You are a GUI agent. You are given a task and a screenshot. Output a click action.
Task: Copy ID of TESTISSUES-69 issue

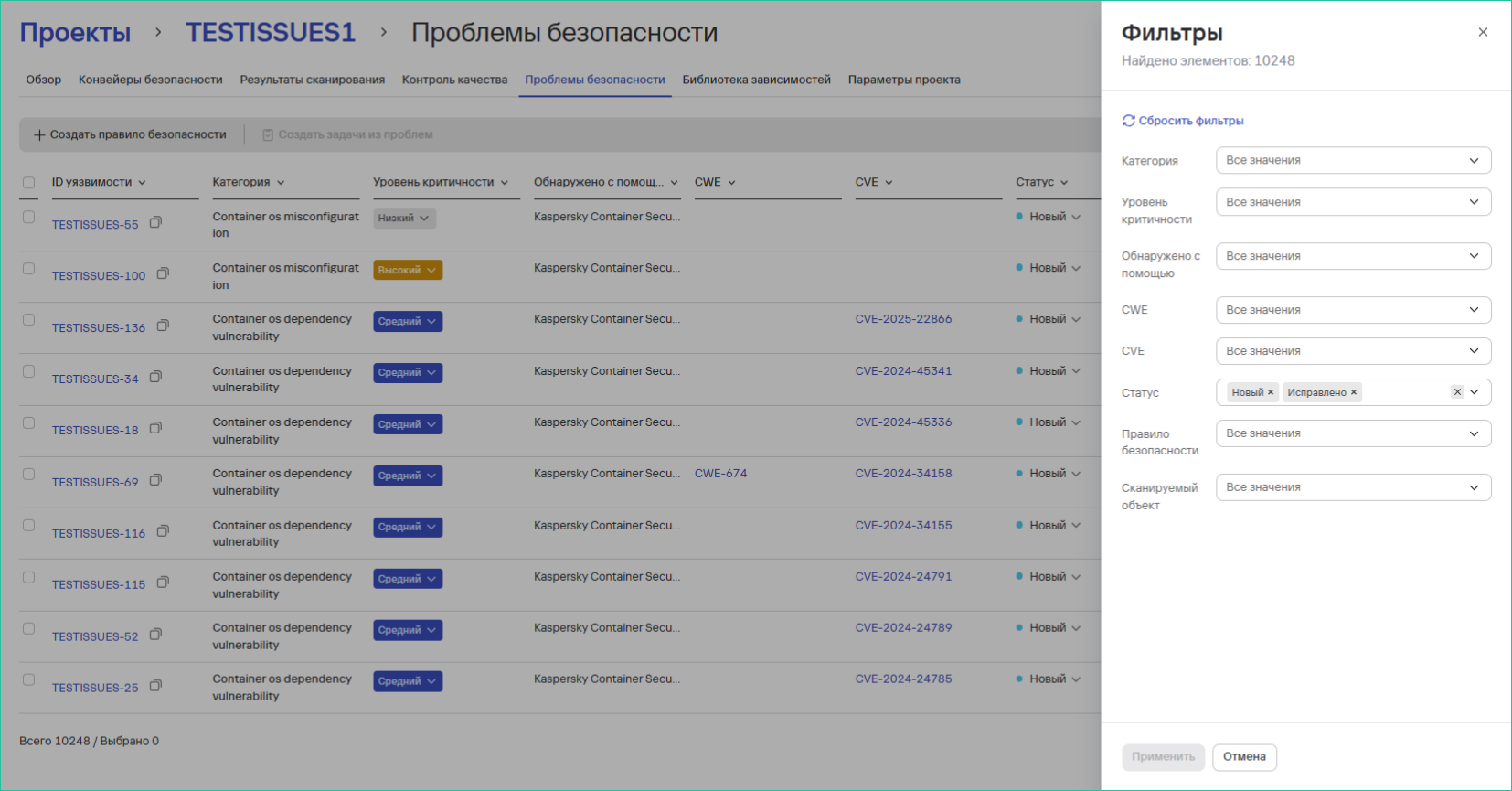click(155, 480)
